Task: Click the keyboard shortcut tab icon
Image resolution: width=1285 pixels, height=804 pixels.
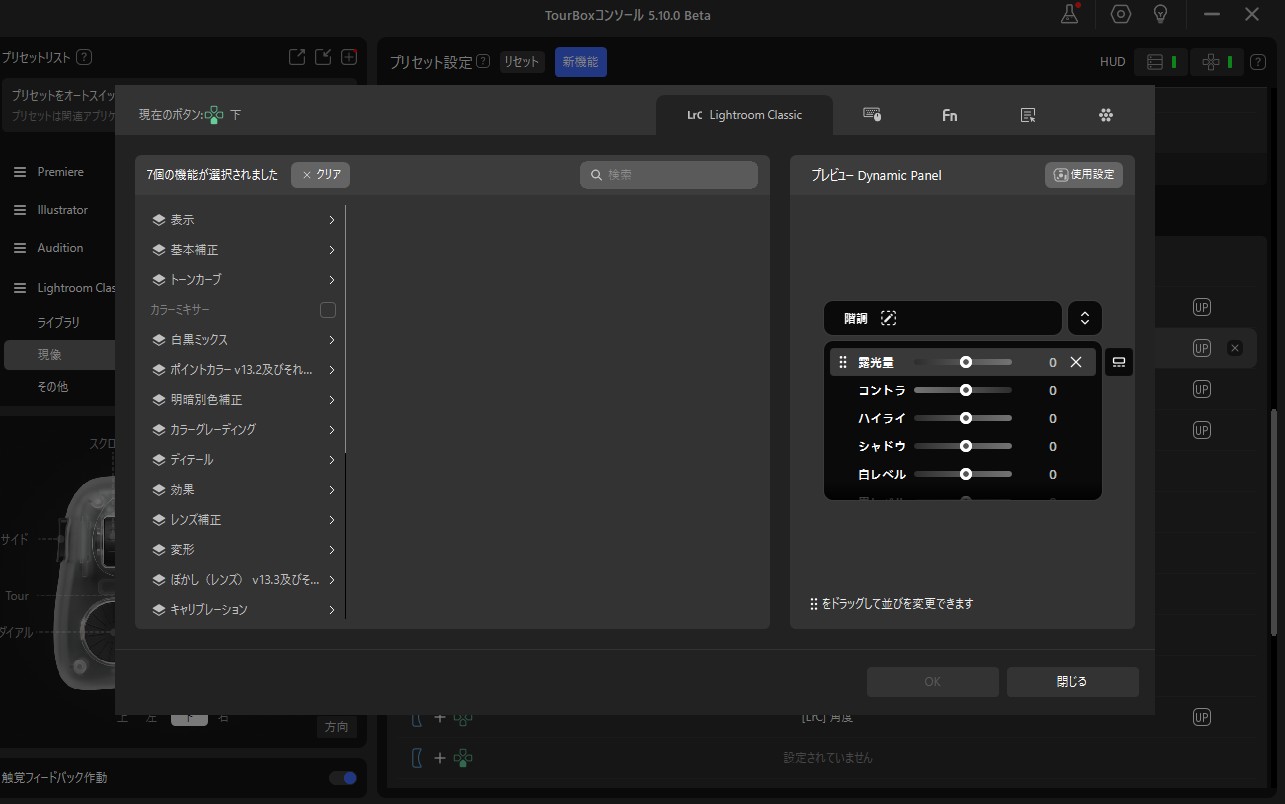Action: pos(872,115)
